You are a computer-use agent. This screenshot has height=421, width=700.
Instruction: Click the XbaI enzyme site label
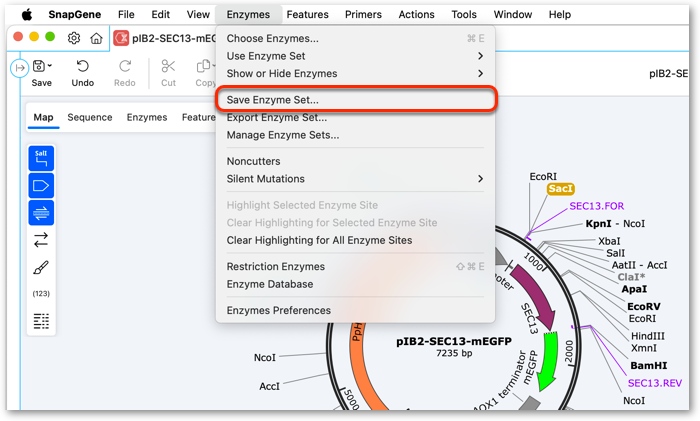pos(609,241)
